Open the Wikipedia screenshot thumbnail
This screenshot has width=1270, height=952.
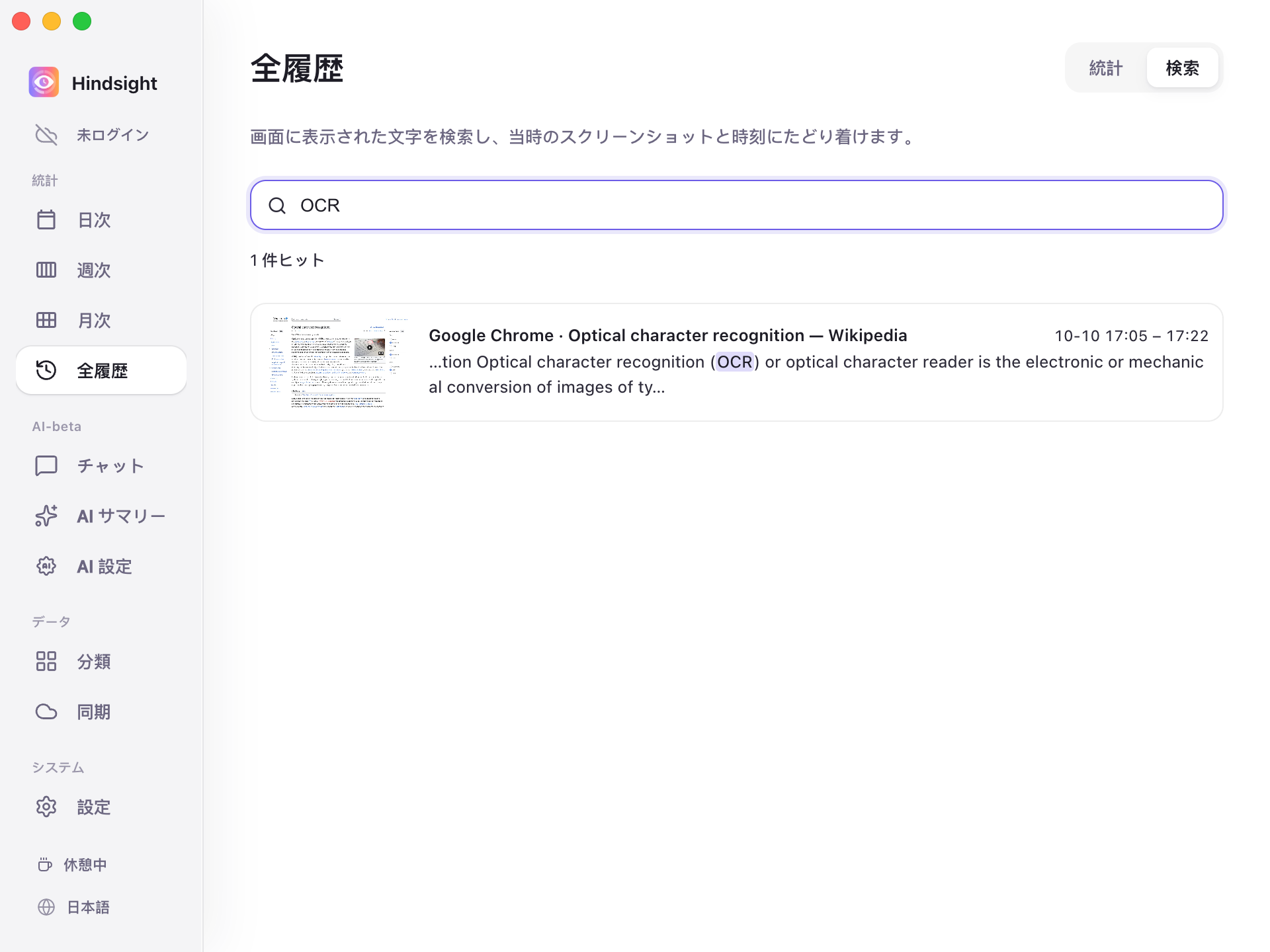(x=339, y=362)
